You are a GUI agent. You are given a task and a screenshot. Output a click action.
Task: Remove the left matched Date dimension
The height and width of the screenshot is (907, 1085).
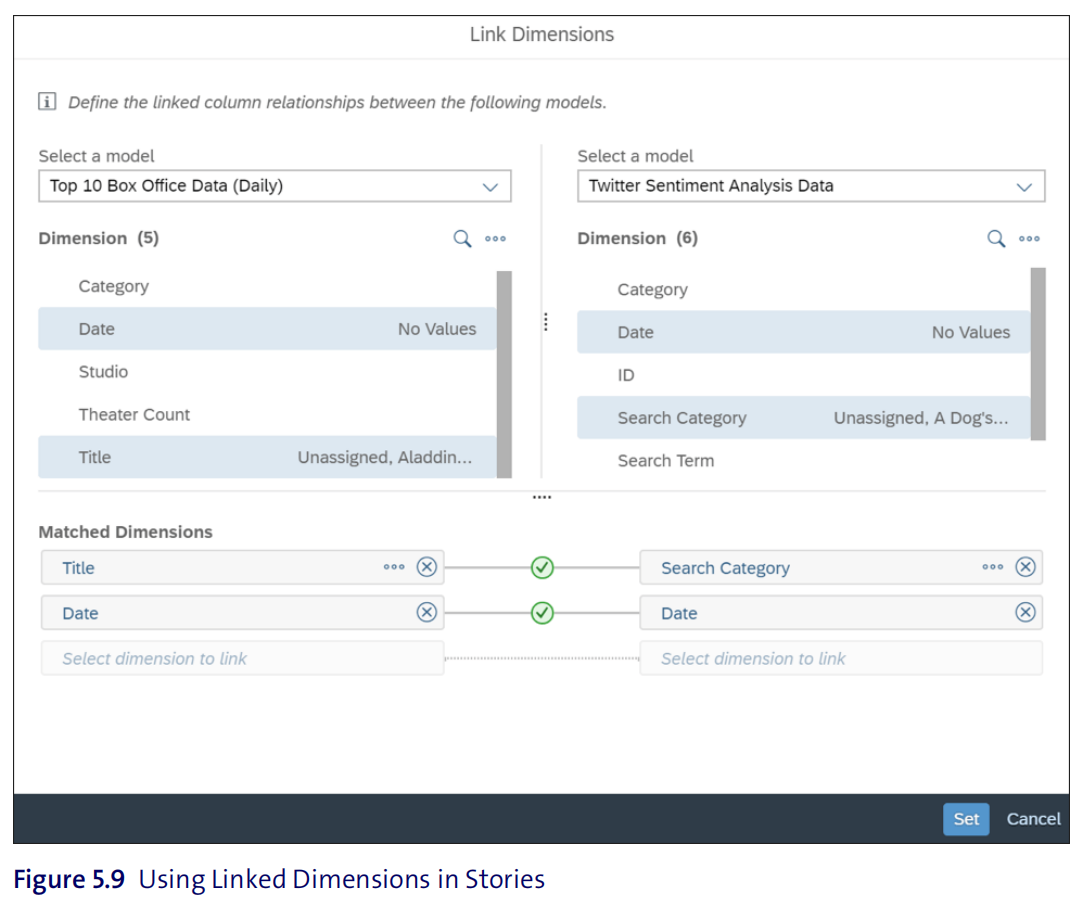point(427,612)
